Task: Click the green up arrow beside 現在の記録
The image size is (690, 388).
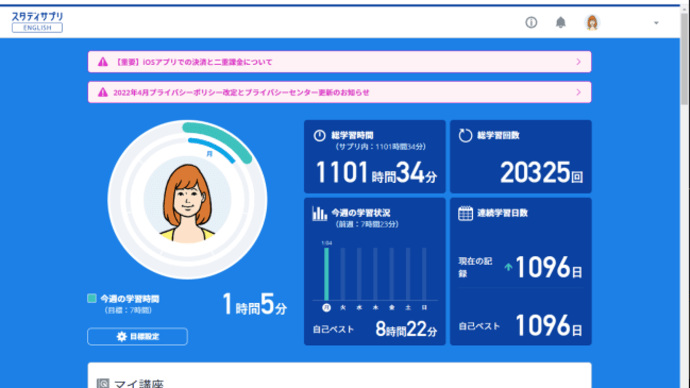Action: coord(508,267)
